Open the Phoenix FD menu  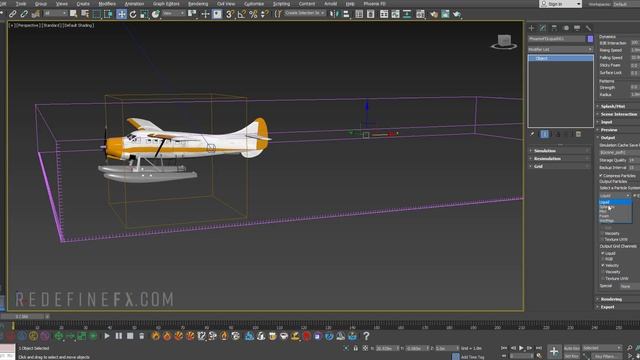[374, 4]
